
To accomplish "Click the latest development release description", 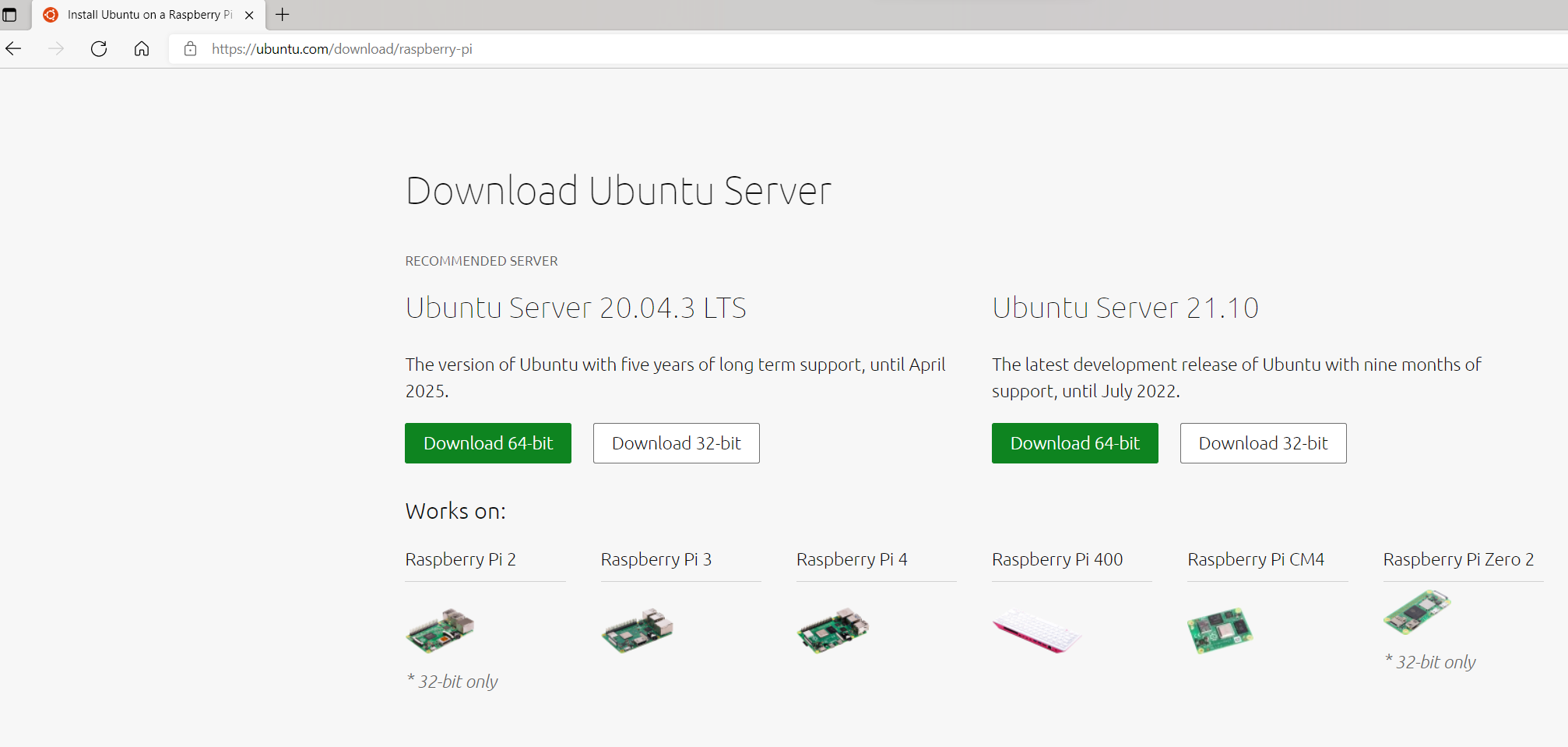I will [x=1236, y=378].
